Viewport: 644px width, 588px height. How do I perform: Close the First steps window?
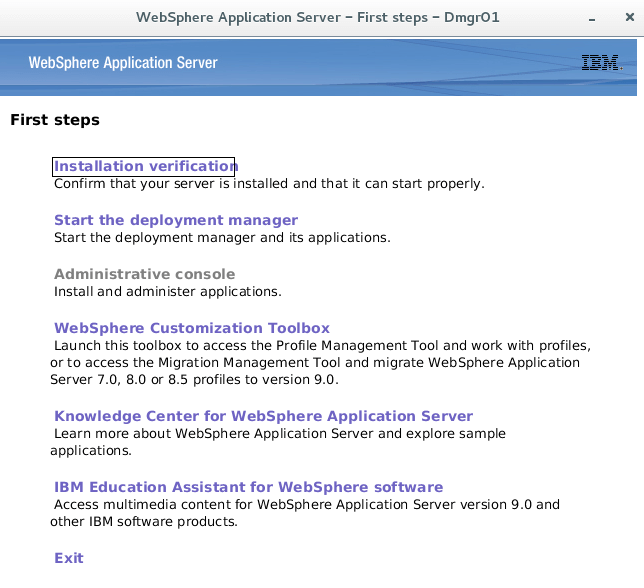pyautogui.click(x=630, y=17)
